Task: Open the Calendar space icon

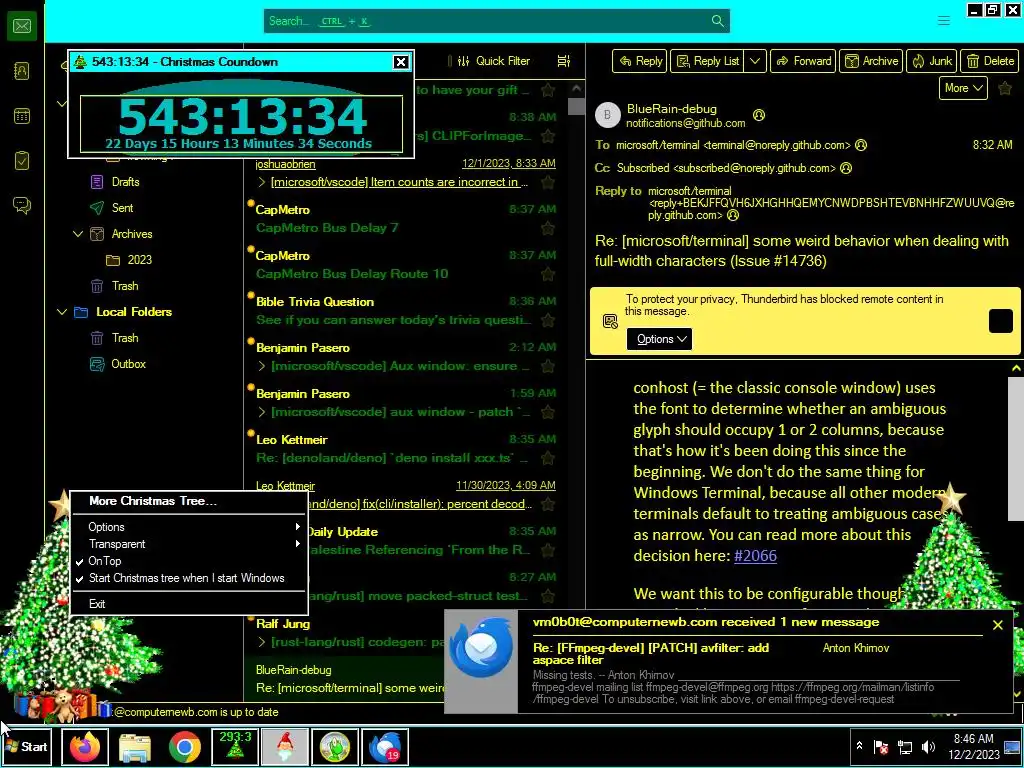Action: point(22,116)
